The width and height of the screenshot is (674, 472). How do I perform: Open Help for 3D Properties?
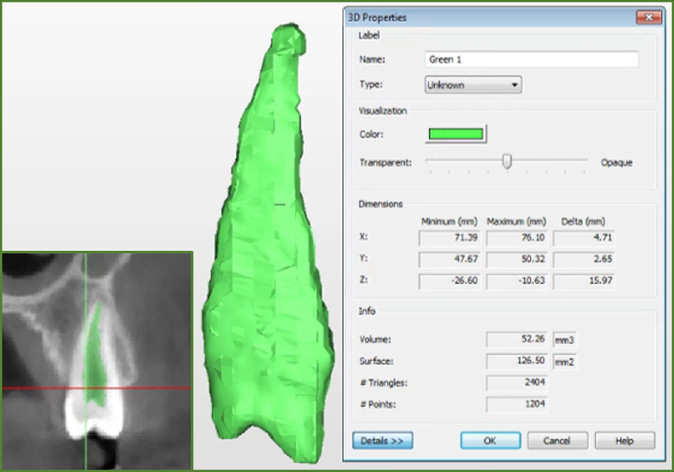[624, 440]
